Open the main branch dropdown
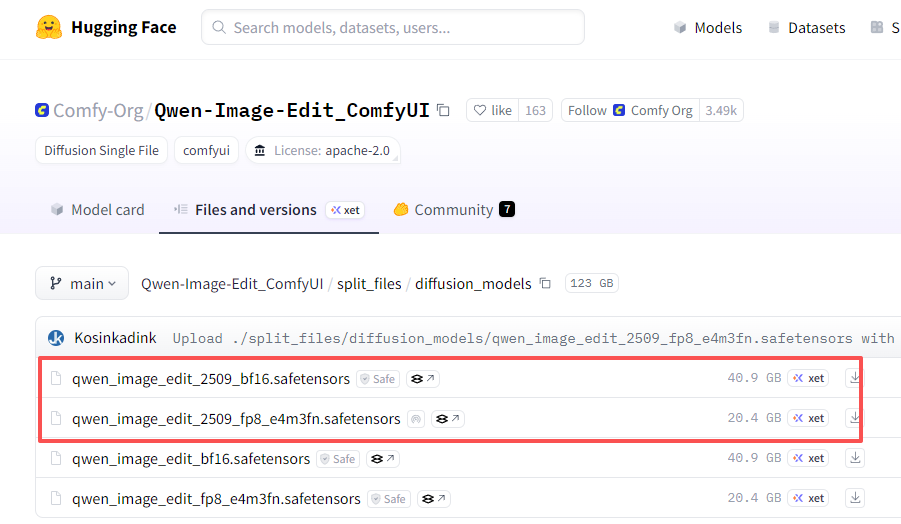Image resolution: width=901 pixels, height=524 pixels. click(82, 283)
